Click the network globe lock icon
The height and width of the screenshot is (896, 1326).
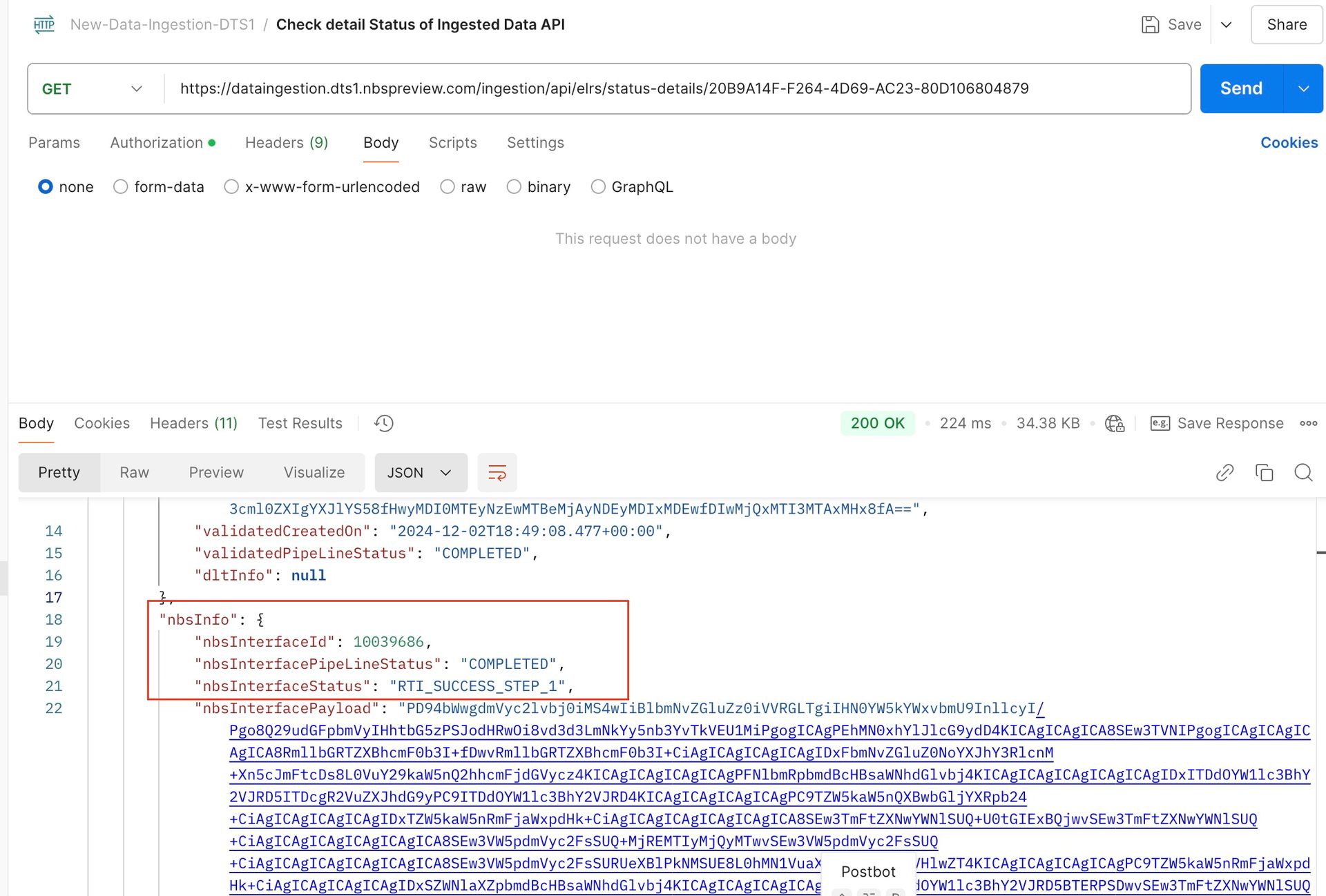[x=1115, y=423]
